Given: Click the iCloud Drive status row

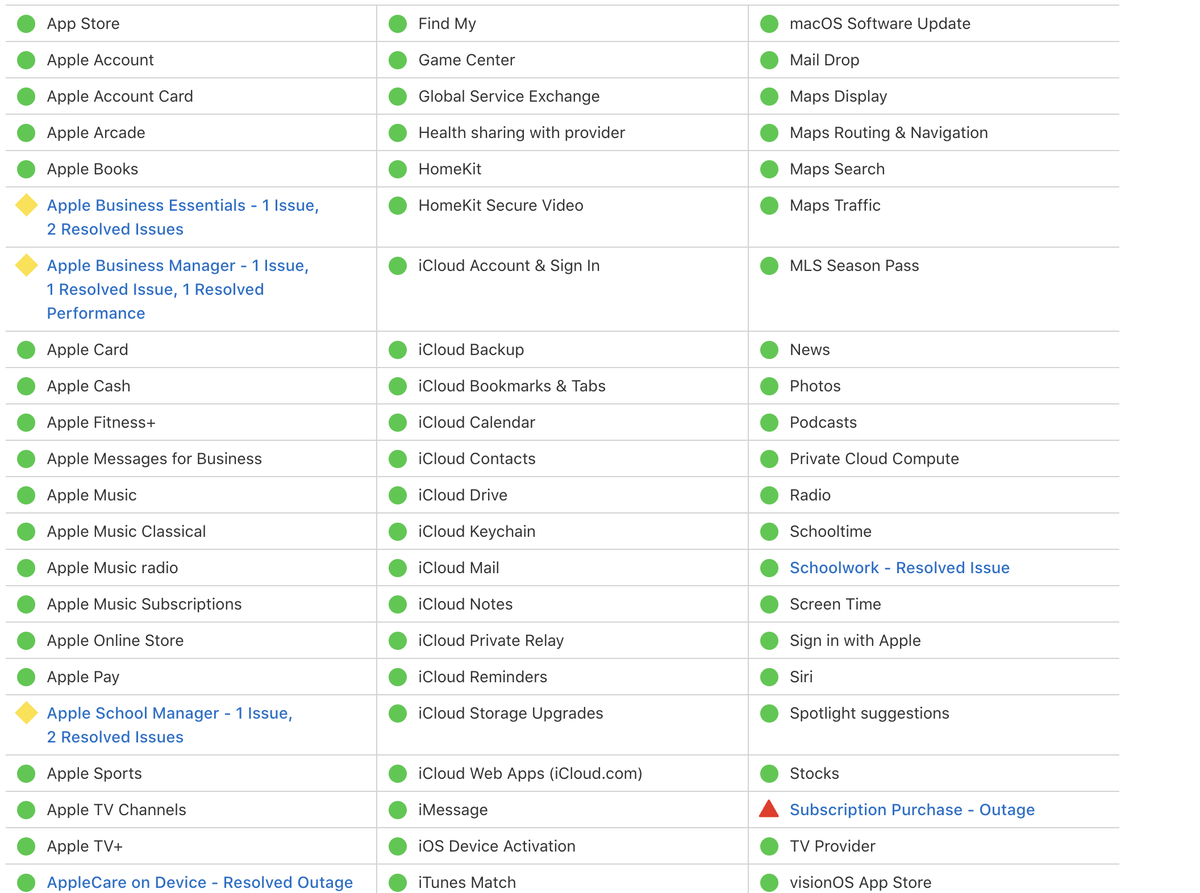Looking at the screenshot, I should tap(462, 495).
